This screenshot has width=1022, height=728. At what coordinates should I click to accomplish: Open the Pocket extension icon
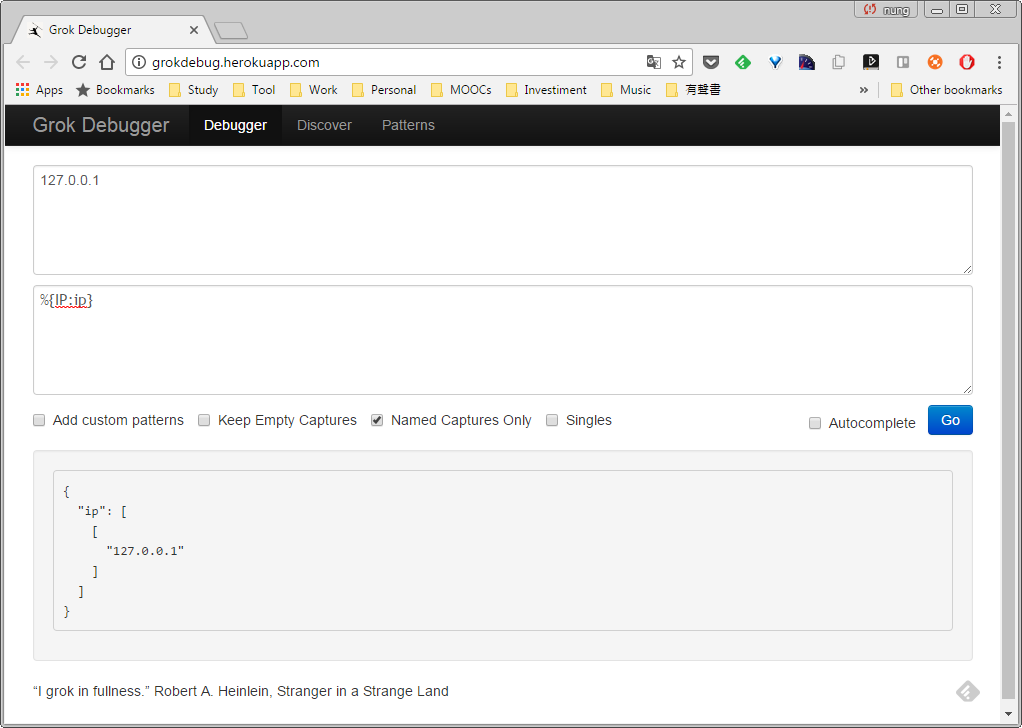tap(711, 63)
